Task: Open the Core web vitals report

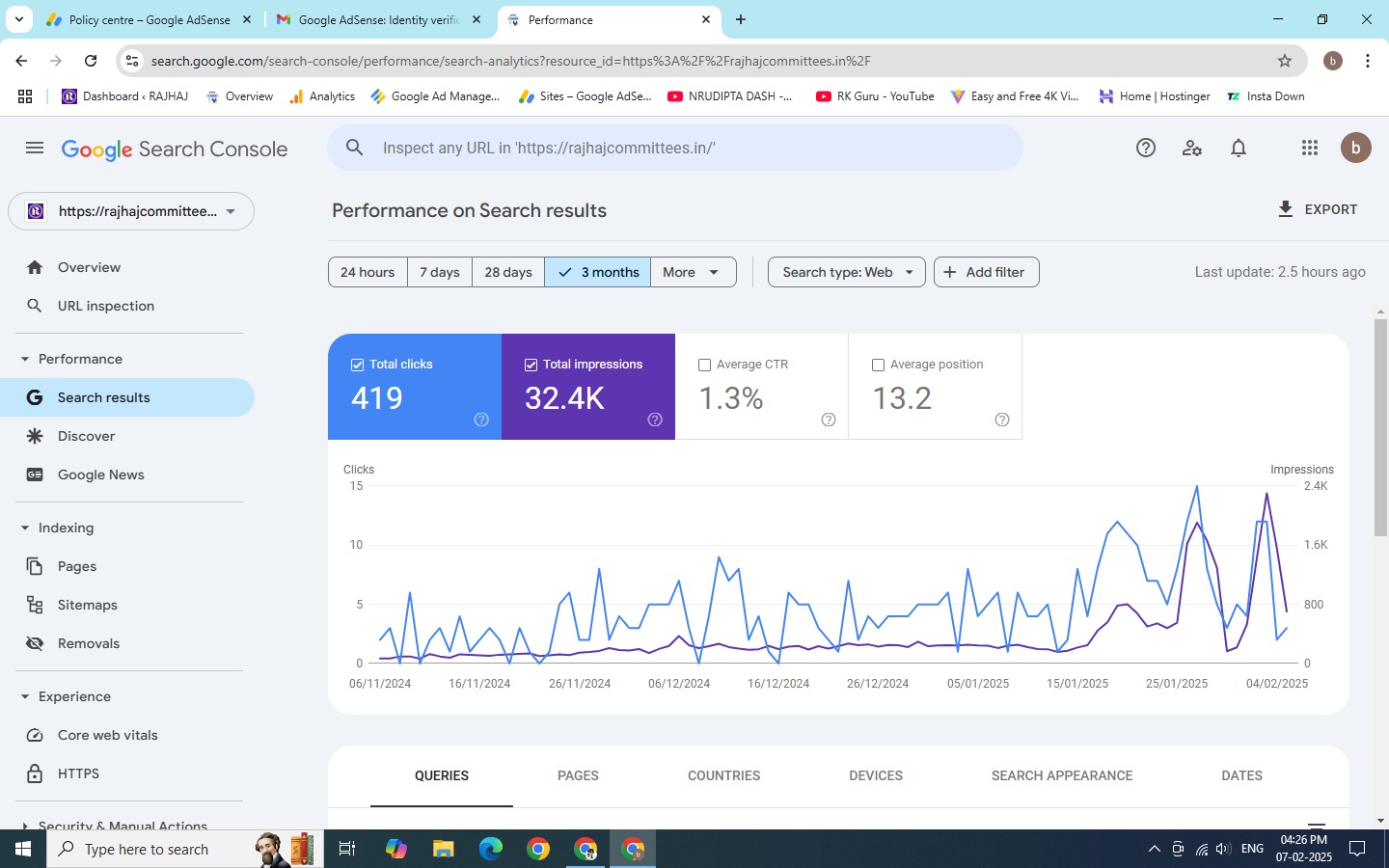Action: [x=127, y=735]
